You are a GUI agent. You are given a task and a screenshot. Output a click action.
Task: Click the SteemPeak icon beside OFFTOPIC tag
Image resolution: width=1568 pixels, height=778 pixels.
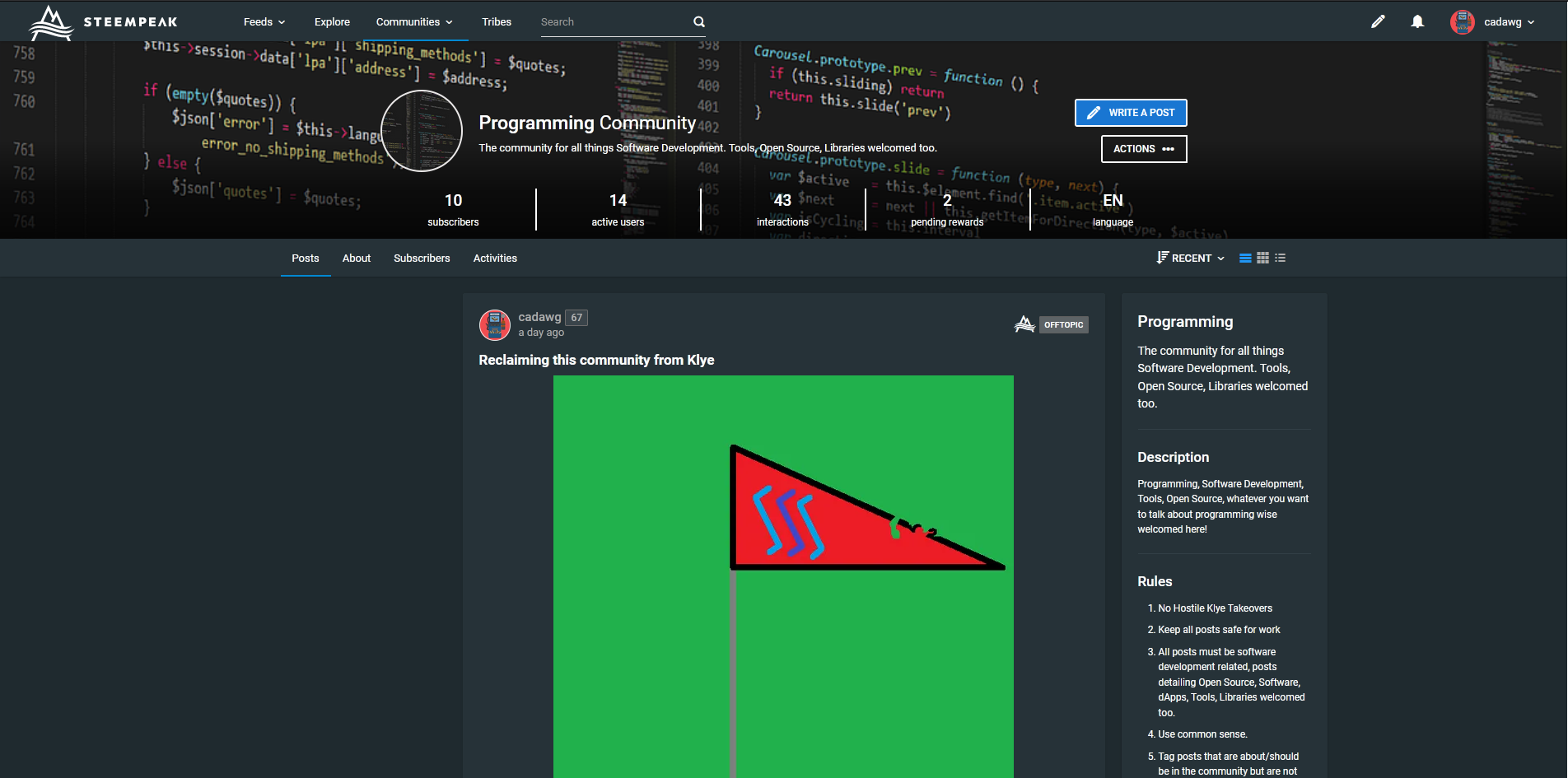tap(1024, 324)
